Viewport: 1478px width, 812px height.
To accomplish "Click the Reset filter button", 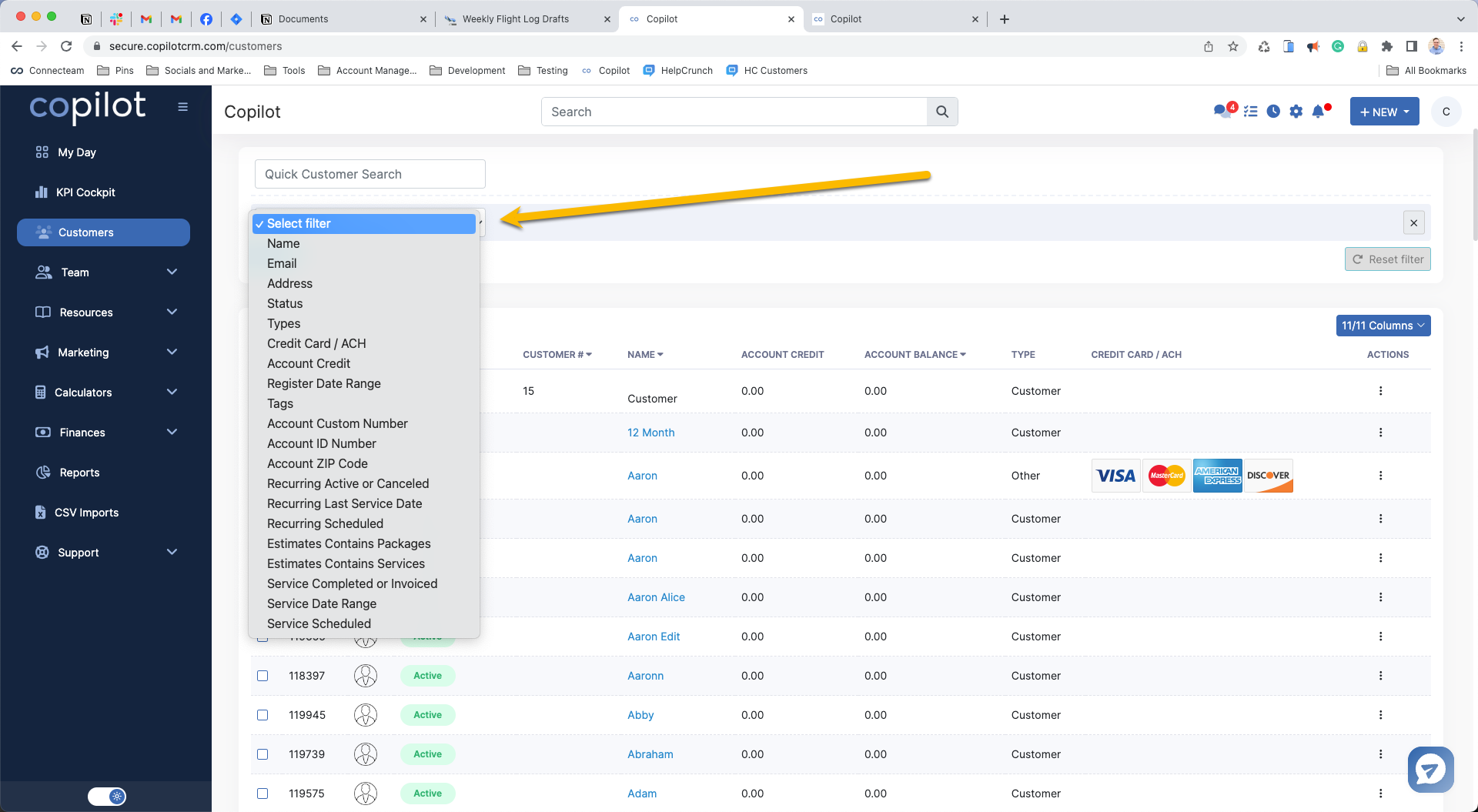I will [1387, 259].
